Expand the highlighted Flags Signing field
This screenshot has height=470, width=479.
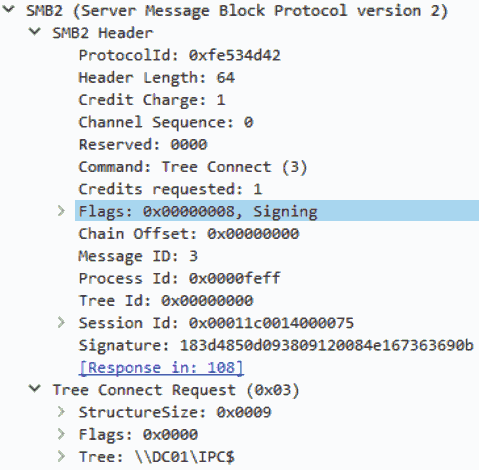pos(61,211)
